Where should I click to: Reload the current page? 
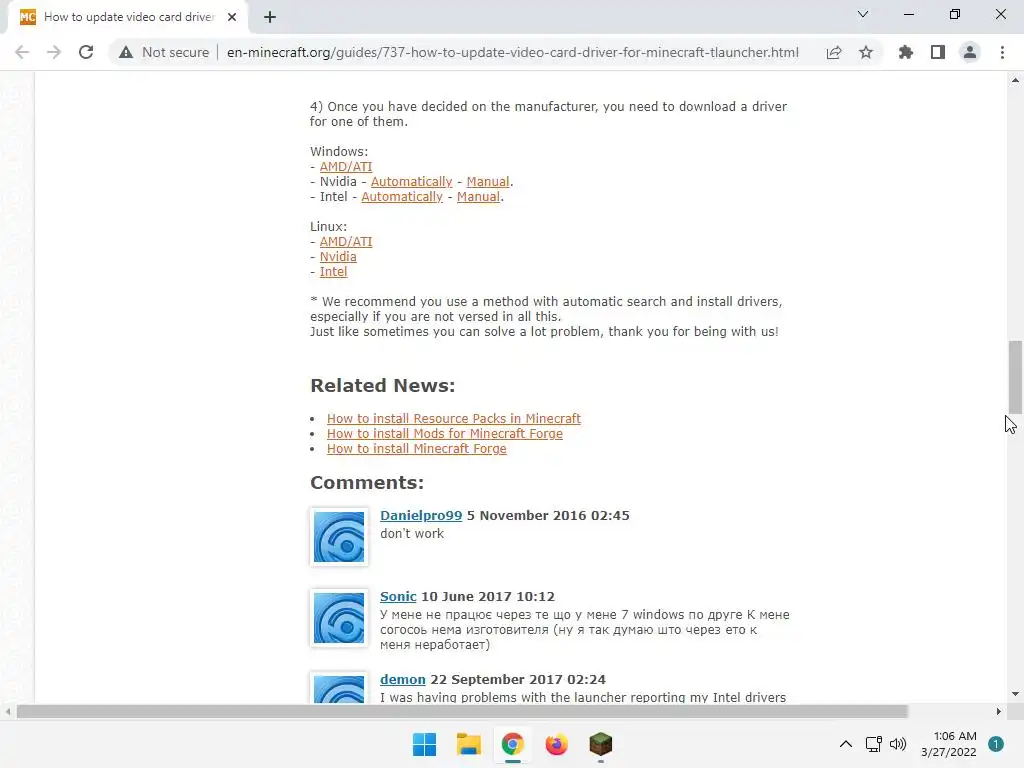(86, 52)
